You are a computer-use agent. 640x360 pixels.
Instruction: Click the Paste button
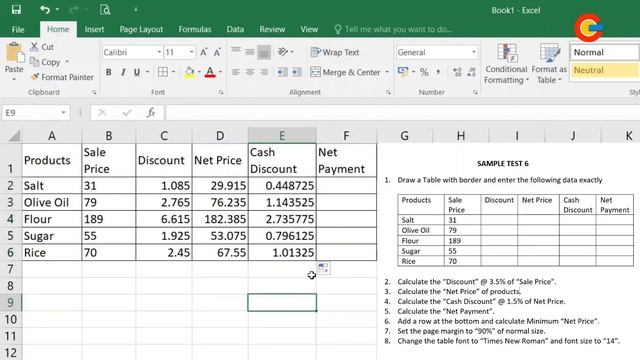[x=14, y=58]
